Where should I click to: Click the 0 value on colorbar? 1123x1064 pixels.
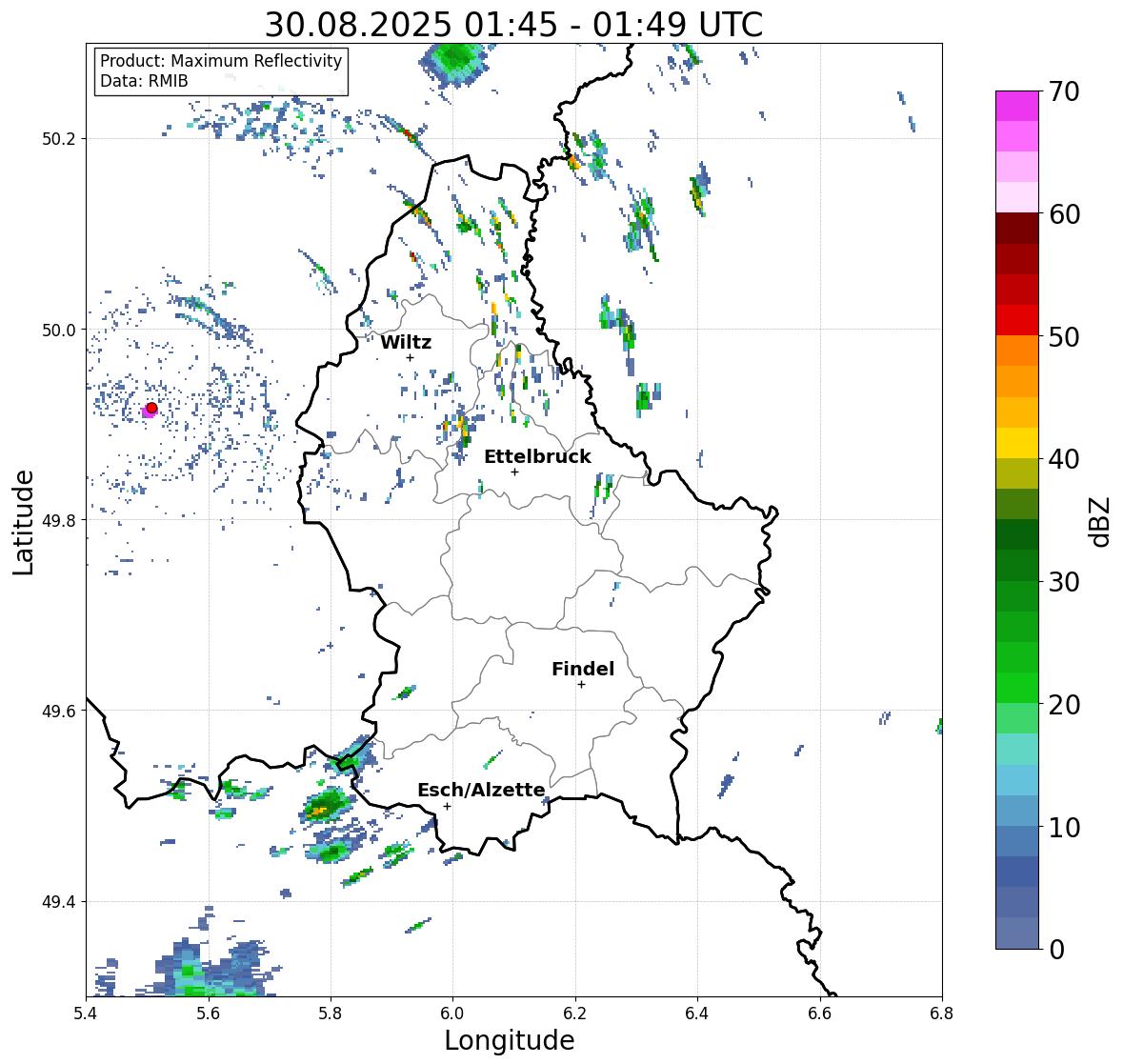pos(1056,950)
